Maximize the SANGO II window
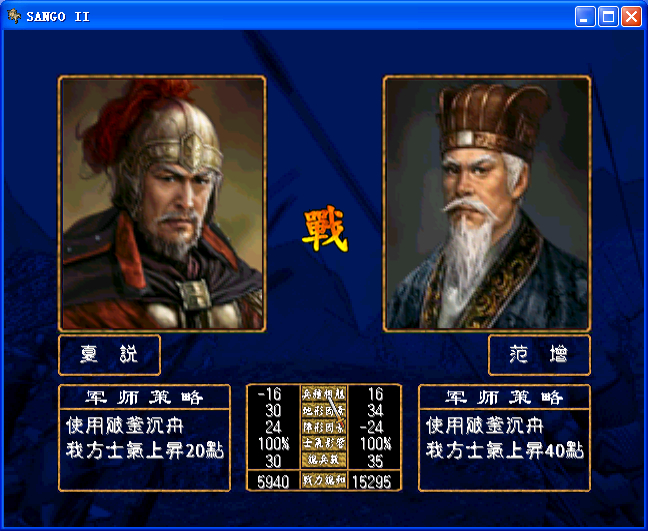 click(x=608, y=17)
